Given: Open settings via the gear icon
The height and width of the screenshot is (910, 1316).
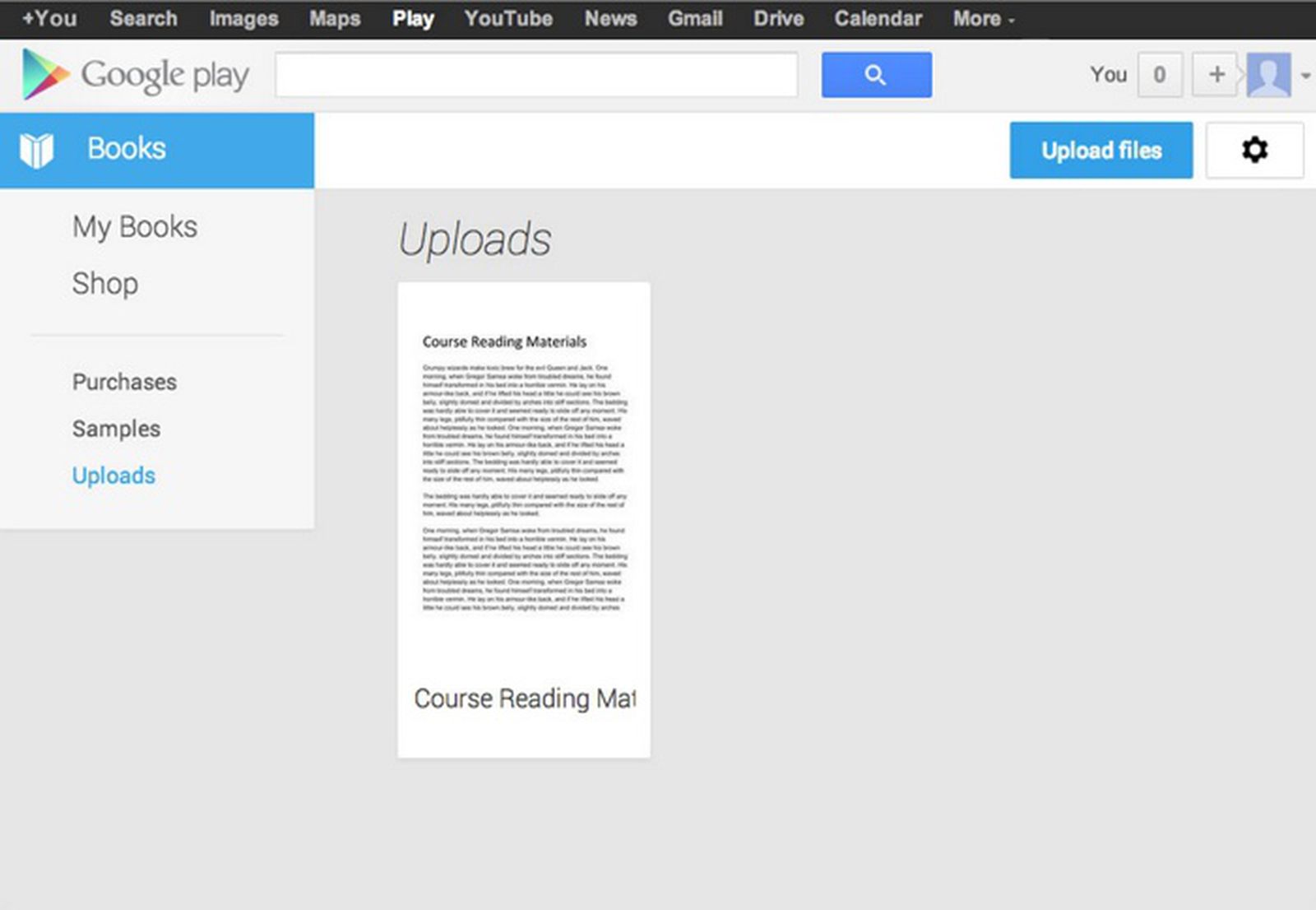Looking at the screenshot, I should coord(1254,150).
